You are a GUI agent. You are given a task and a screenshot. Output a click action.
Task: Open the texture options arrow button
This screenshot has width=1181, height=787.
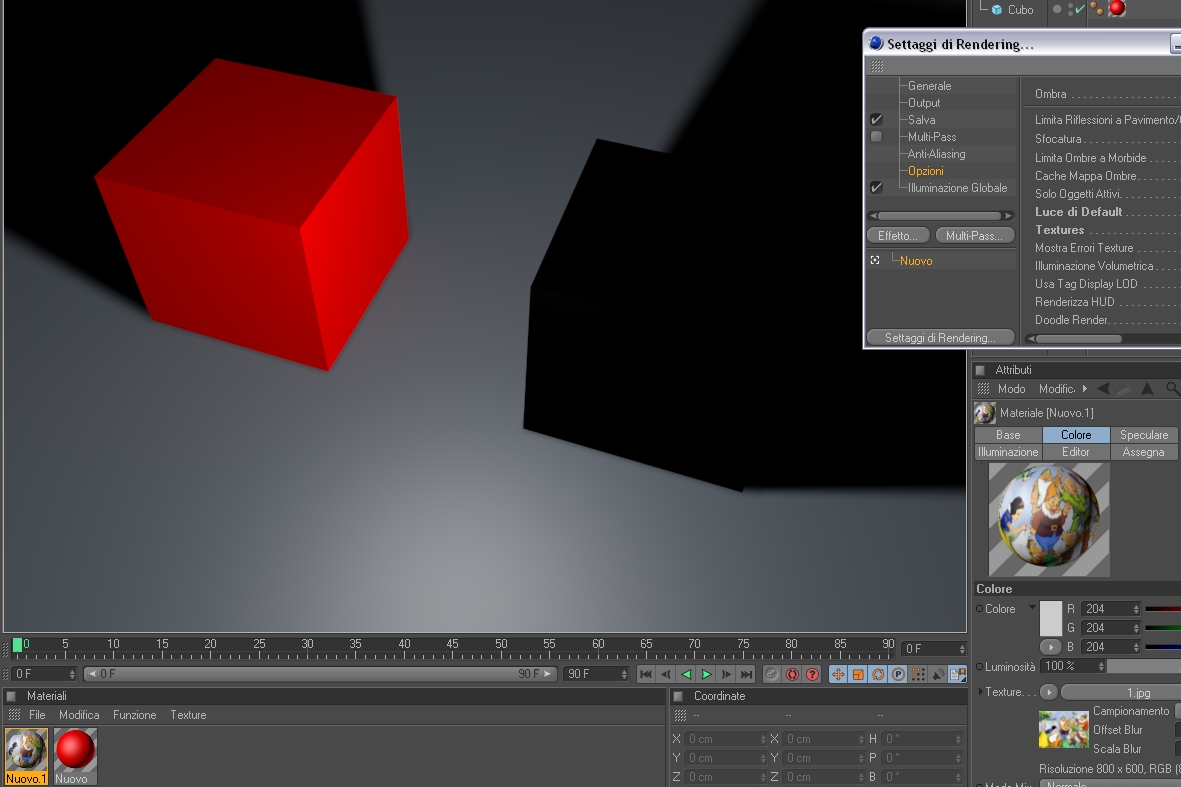pyautogui.click(x=1048, y=691)
